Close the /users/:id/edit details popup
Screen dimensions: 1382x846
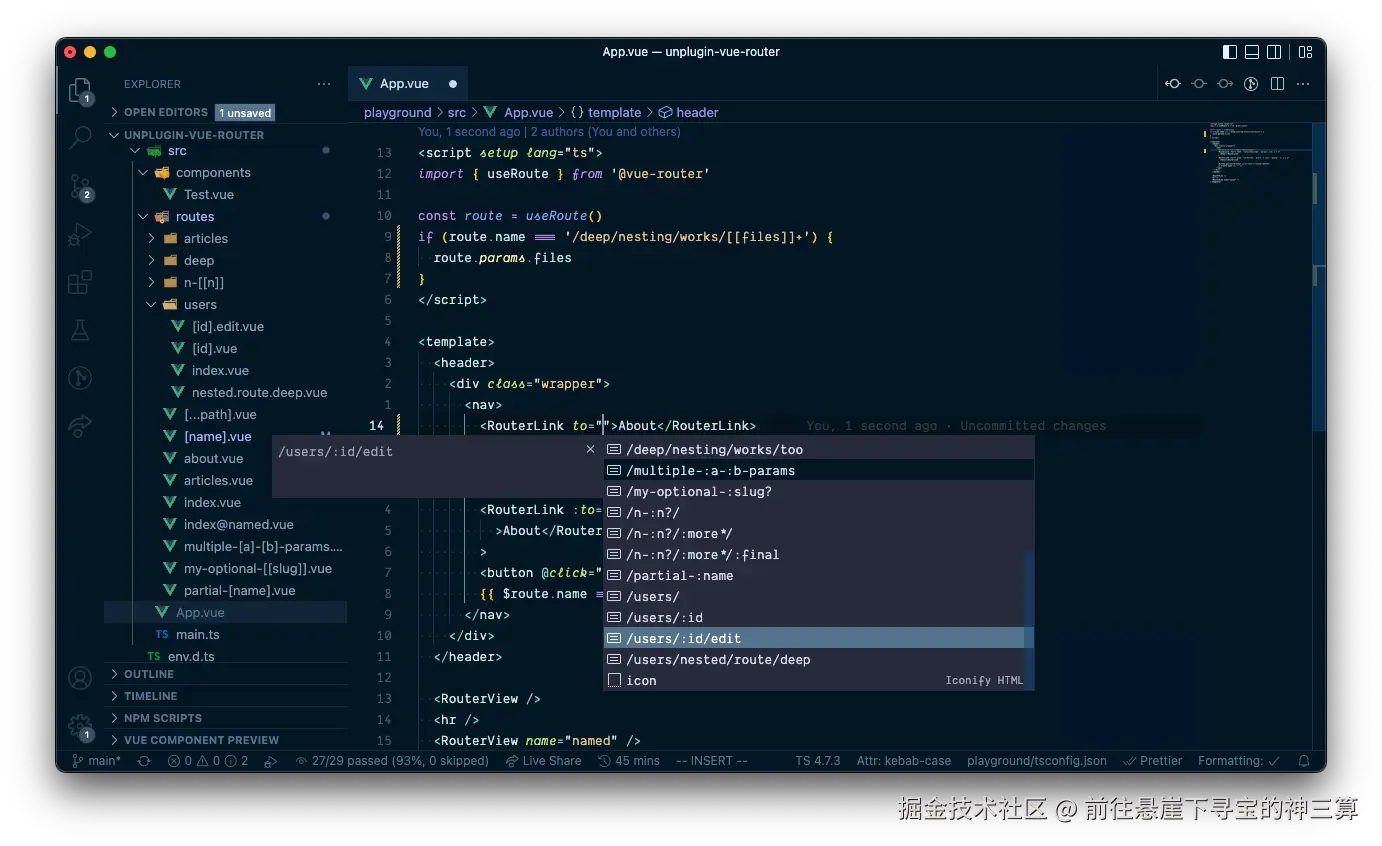590,450
